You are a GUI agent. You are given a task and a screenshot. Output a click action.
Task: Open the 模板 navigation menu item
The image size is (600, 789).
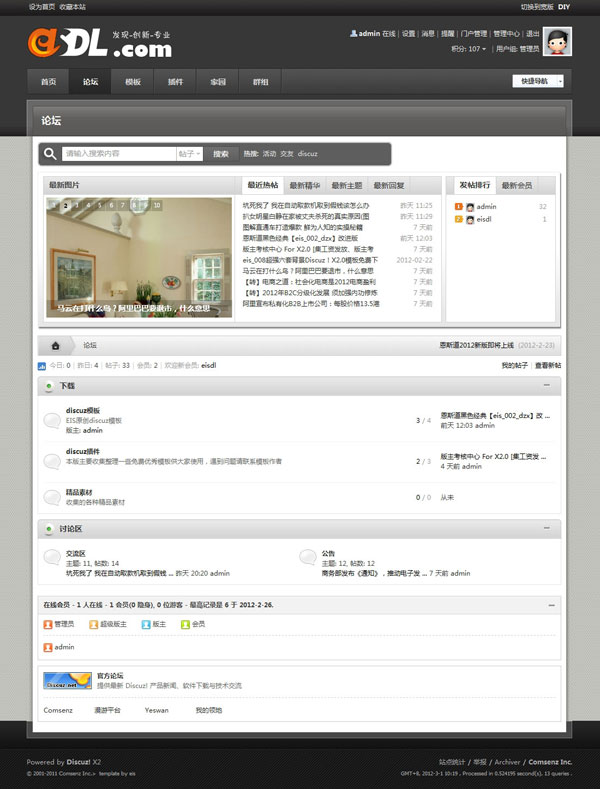pos(133,82)
